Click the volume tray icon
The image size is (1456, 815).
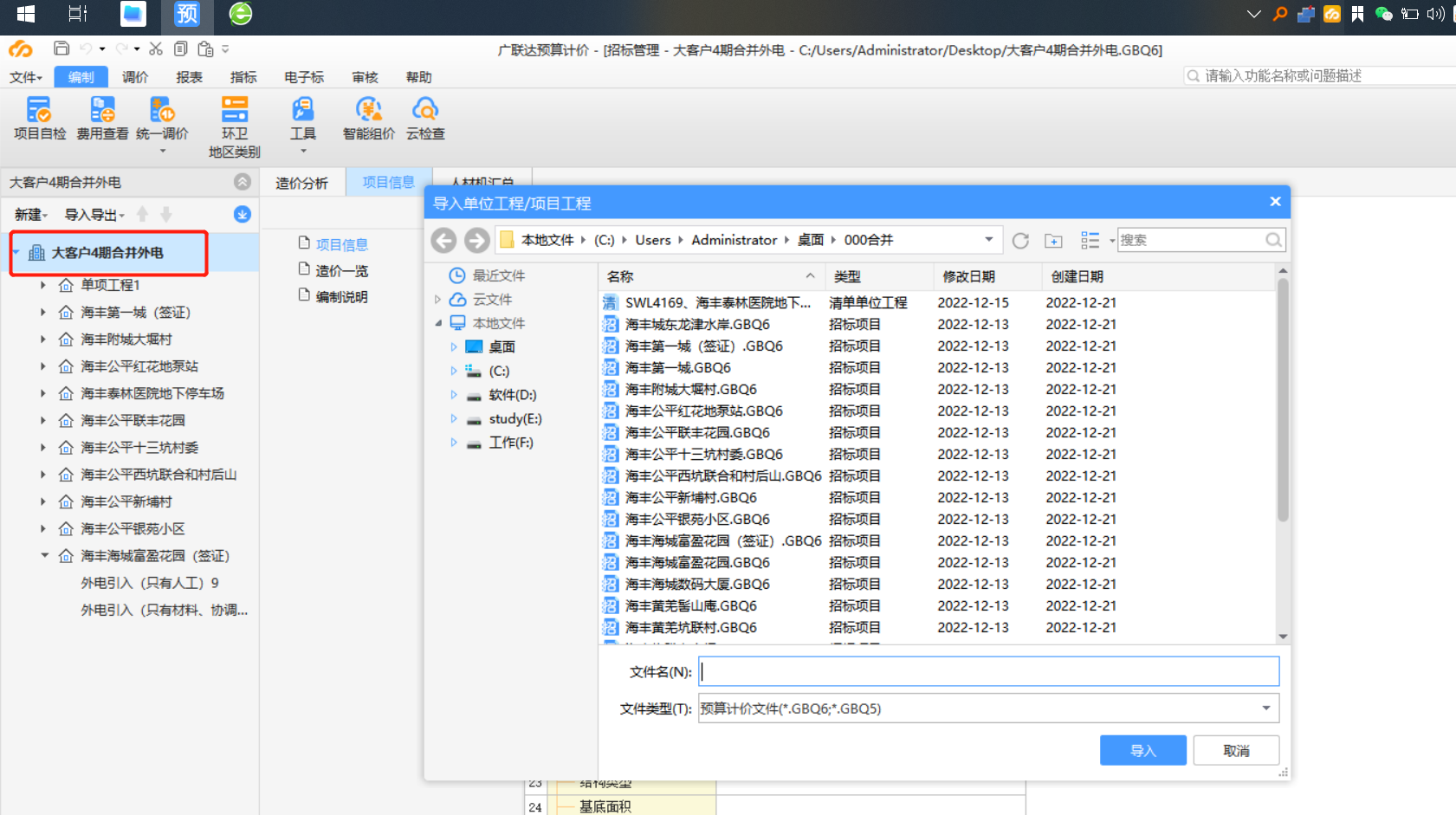1436,14
